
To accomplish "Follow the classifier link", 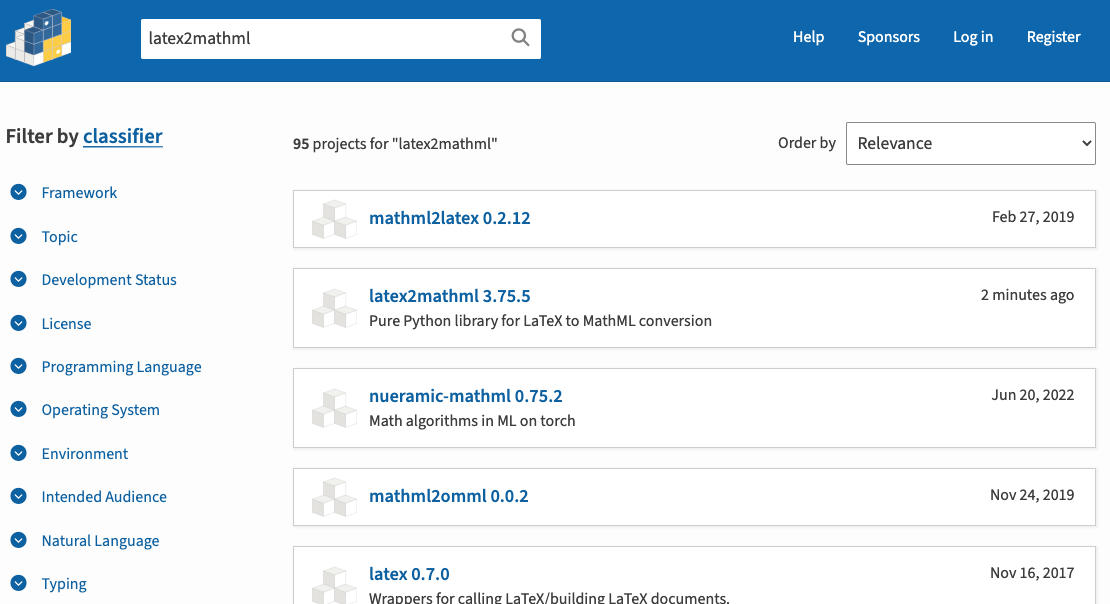I will 122,136.
